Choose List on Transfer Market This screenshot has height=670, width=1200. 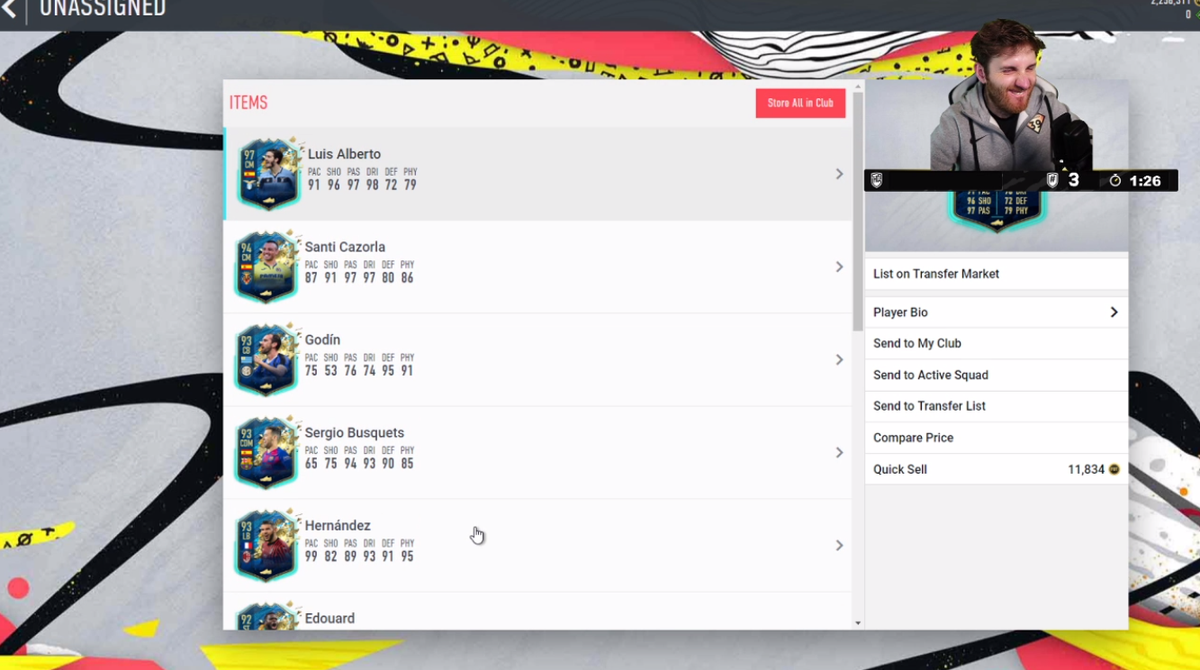click(996, 274)
